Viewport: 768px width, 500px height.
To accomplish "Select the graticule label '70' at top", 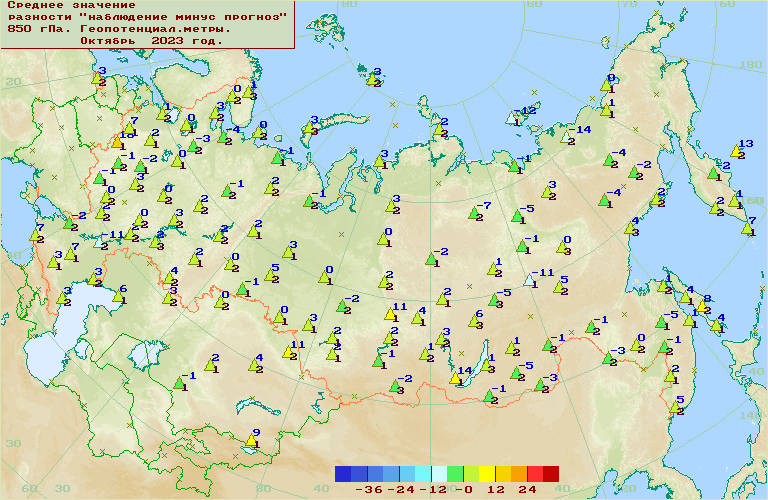I will 629,4.
